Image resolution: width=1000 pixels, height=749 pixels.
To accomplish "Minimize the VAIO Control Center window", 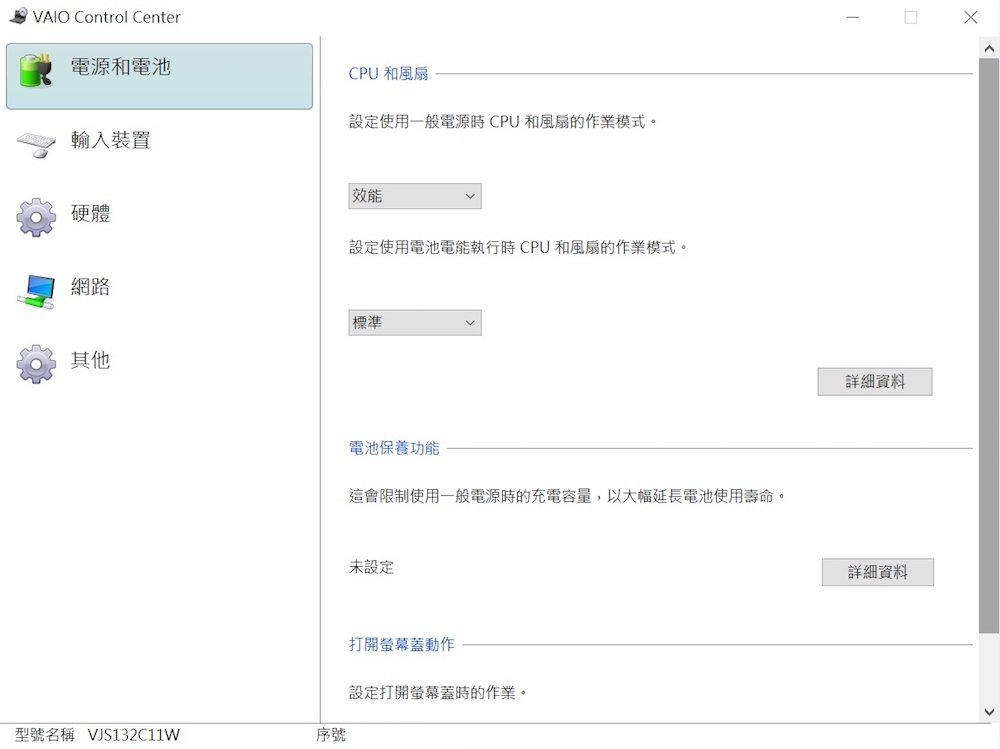I will 853,17.
